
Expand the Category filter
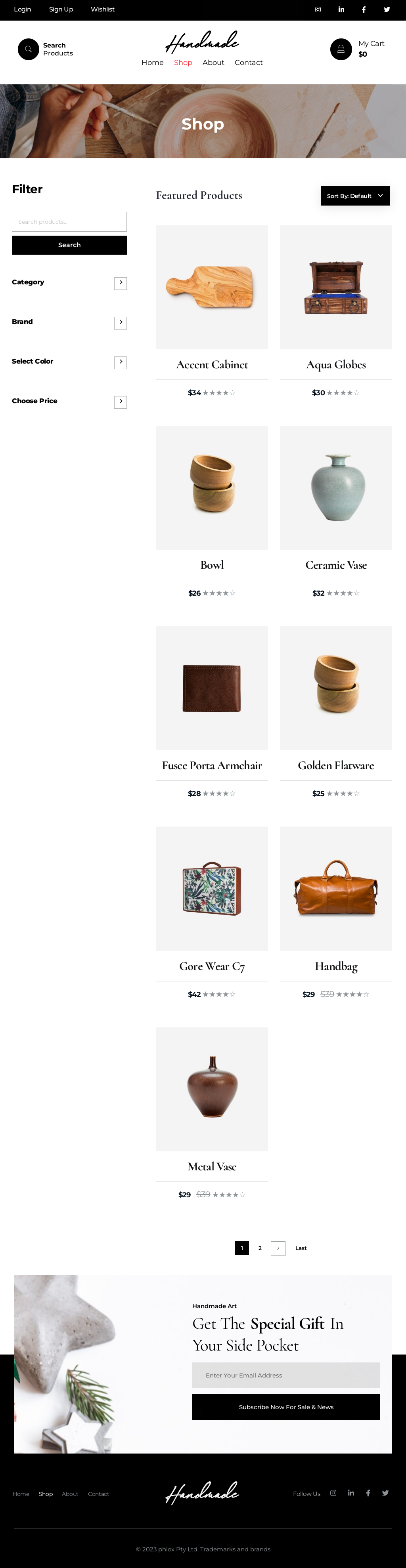point(121,283)
